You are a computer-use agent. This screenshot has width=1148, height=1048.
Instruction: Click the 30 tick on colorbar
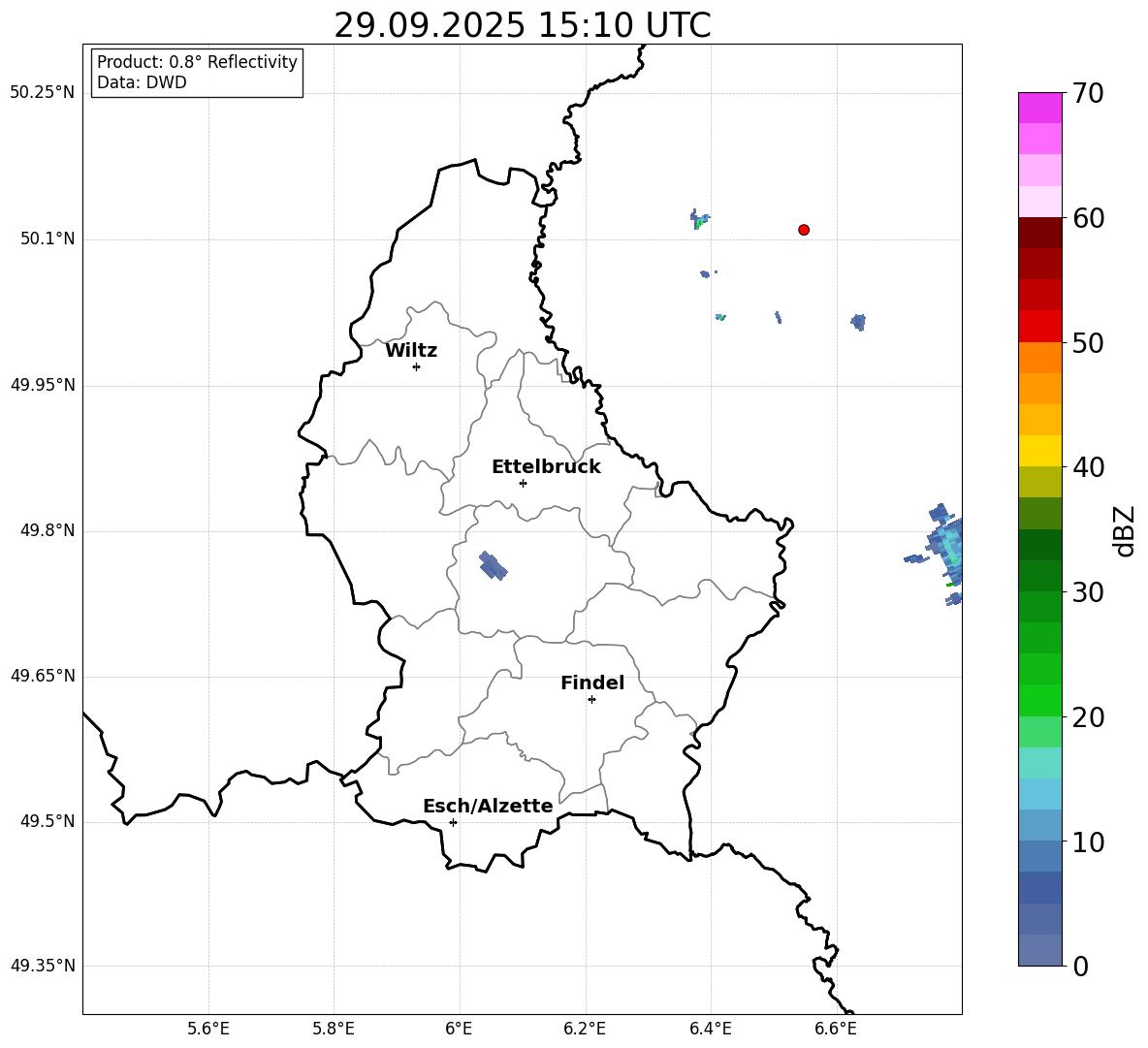click(1088, 592)
